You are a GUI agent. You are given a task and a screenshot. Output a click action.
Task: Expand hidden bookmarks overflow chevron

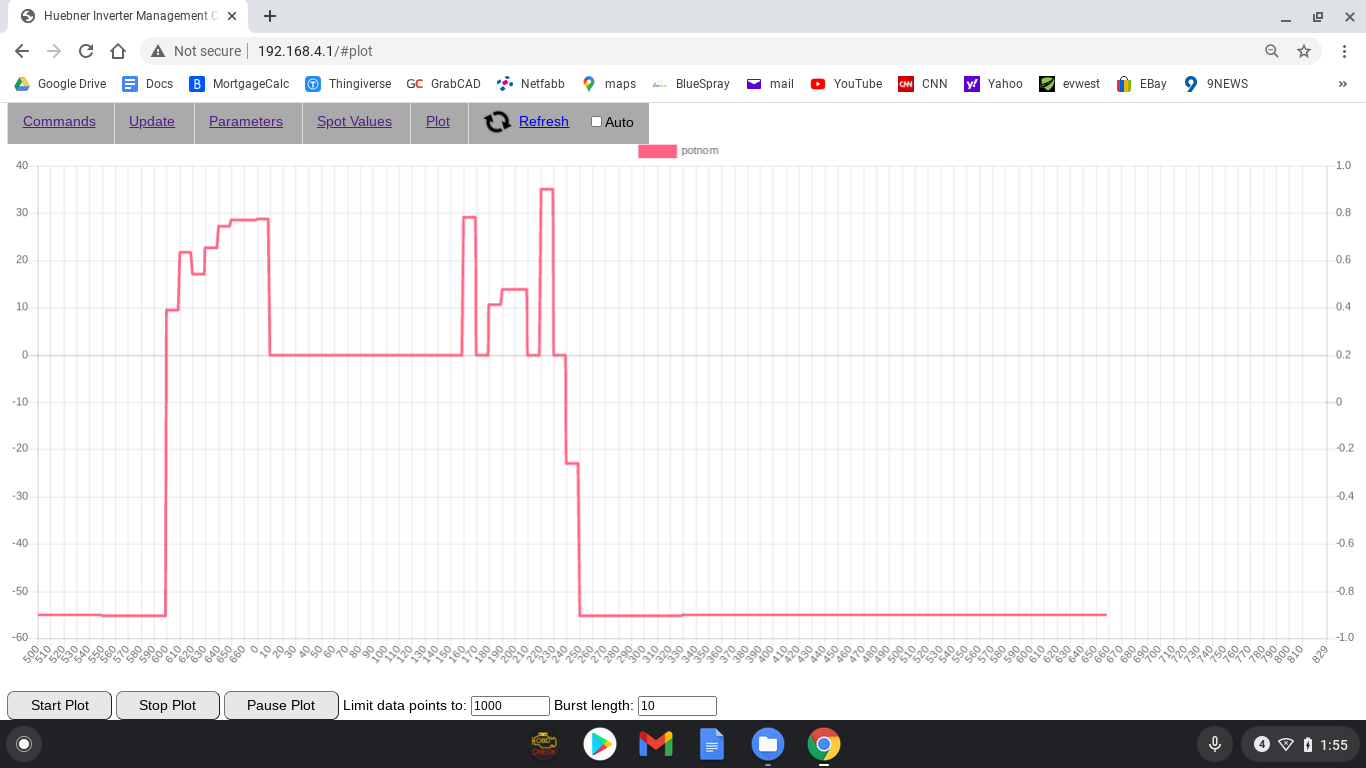point(1342,84)
